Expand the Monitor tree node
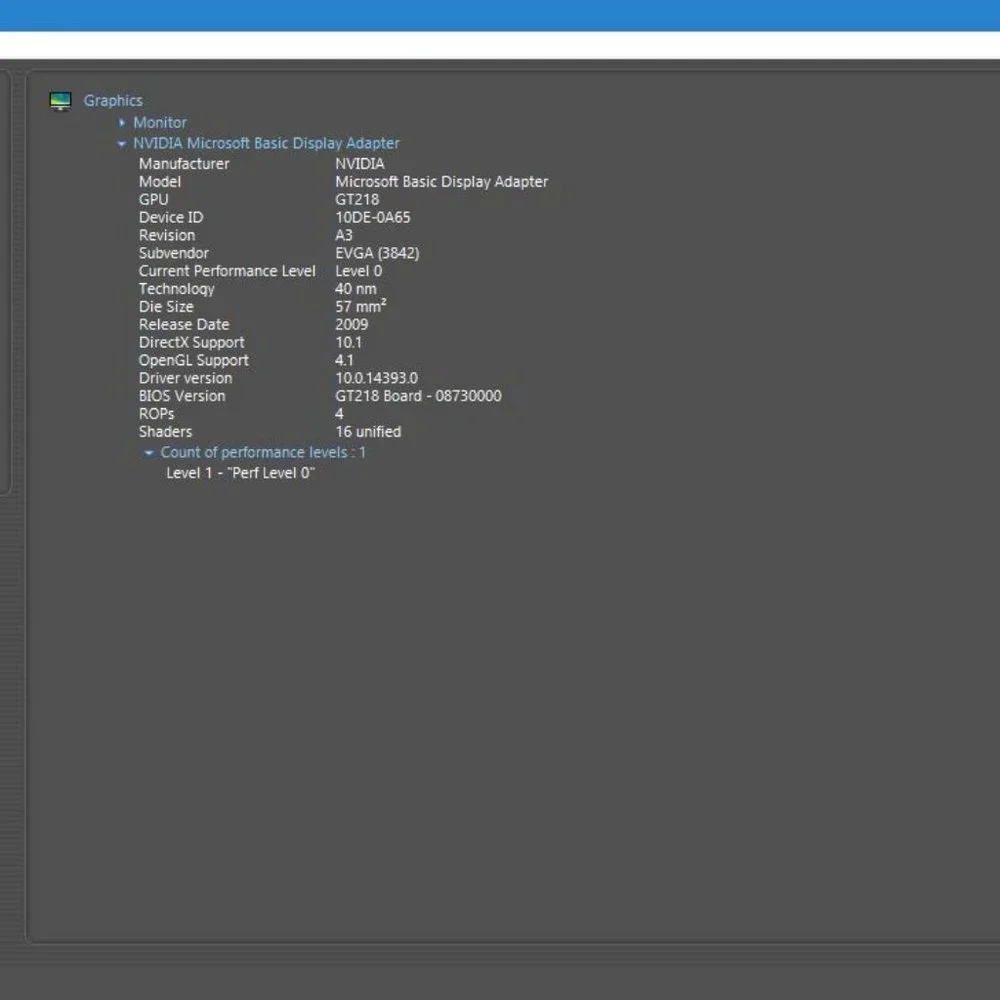 pos(122,122)
